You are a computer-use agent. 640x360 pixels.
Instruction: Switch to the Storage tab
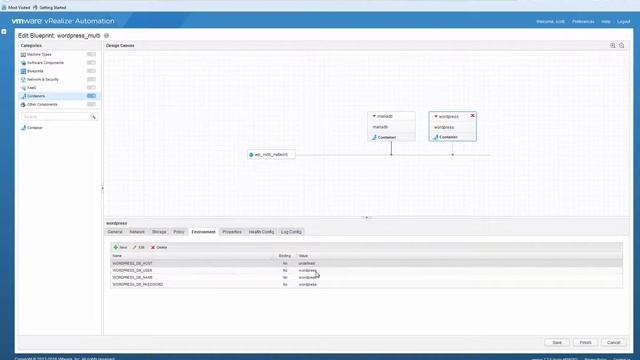159,232
